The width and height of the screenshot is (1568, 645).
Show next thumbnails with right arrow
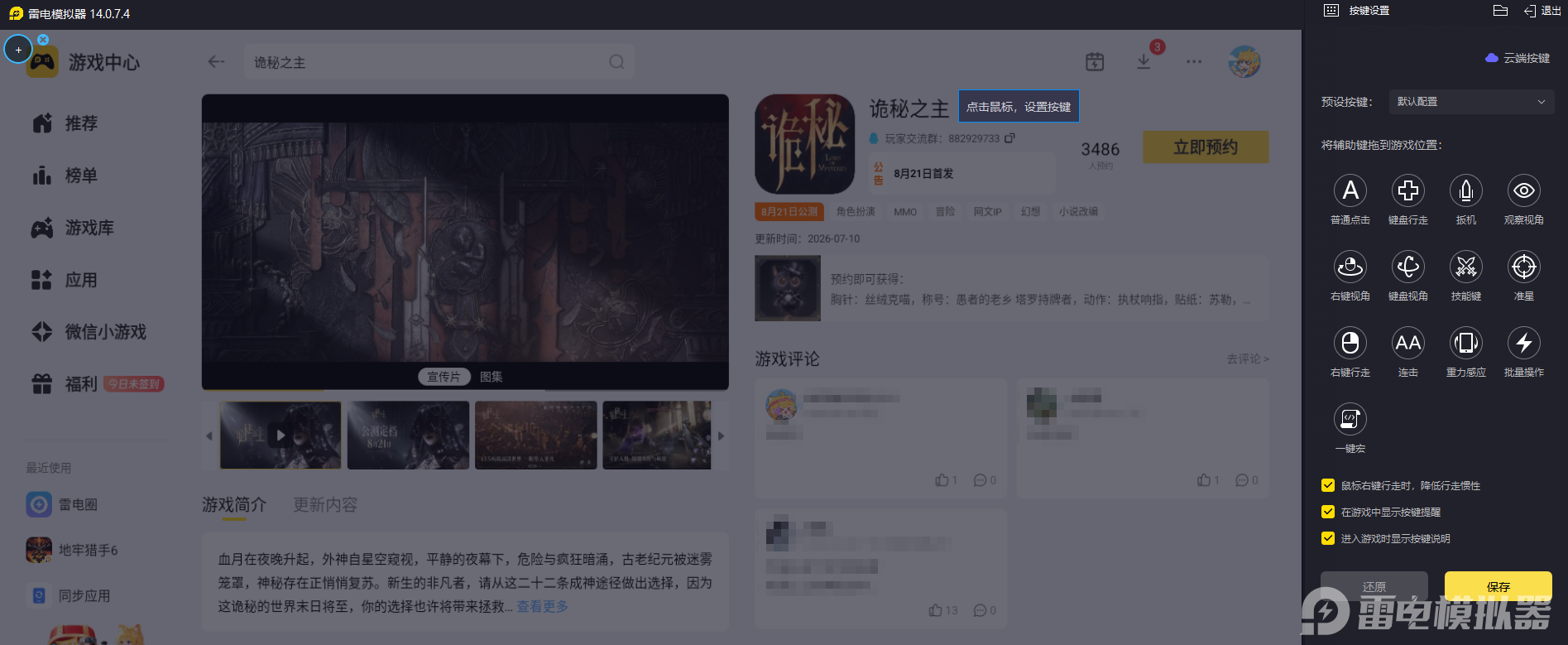click(721, 436)
